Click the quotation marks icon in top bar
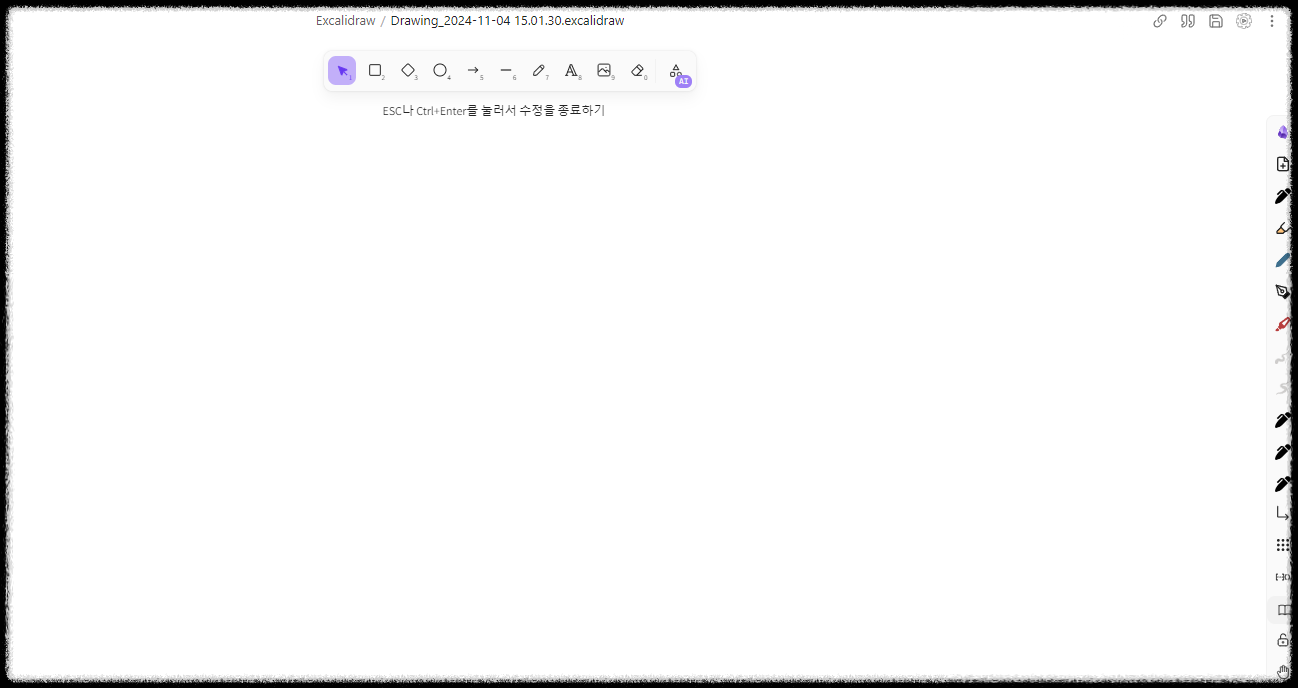This screenshot has height=688, width=1298. pos(1187,20)
